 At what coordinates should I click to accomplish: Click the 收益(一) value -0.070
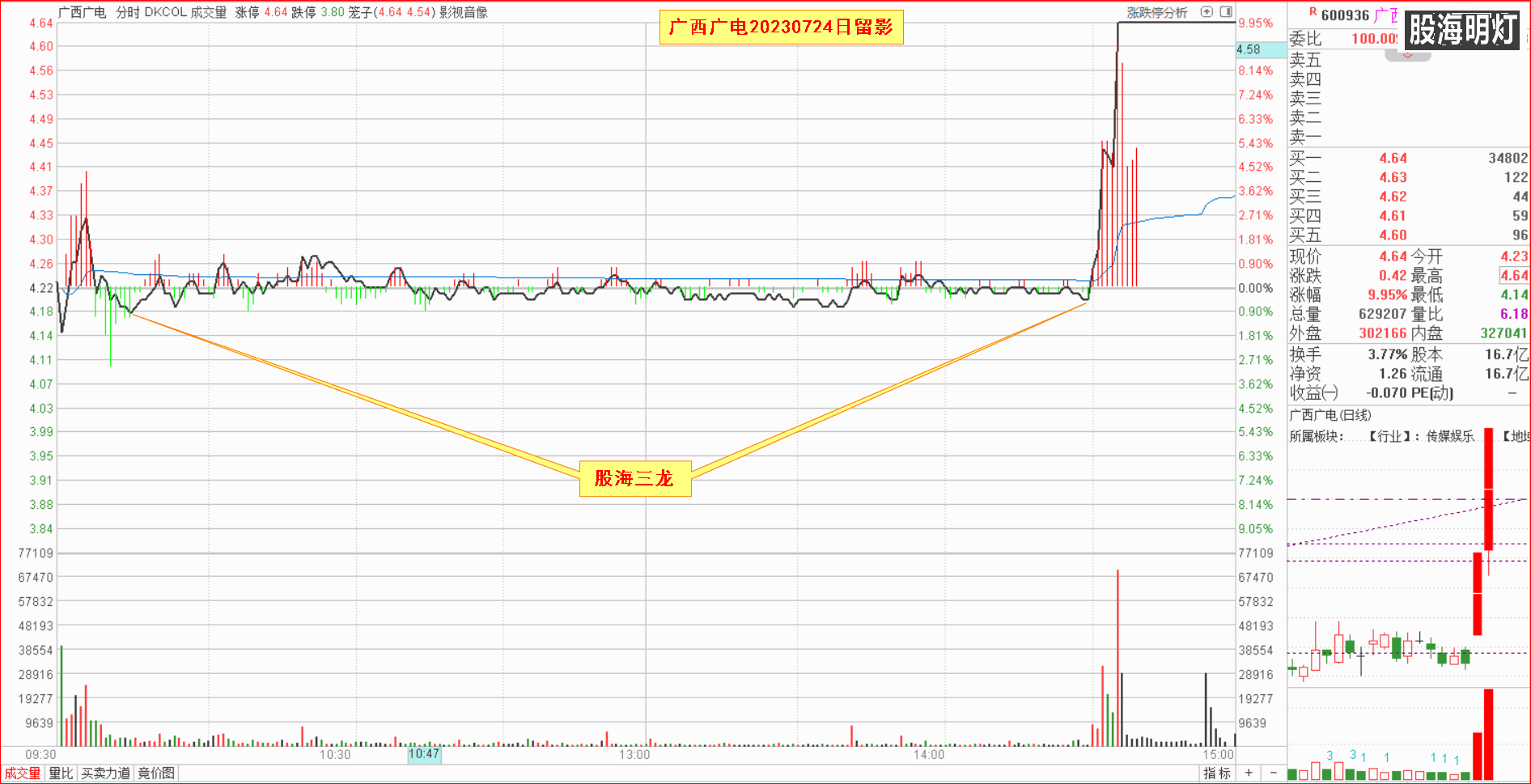tap(1387, 393)
